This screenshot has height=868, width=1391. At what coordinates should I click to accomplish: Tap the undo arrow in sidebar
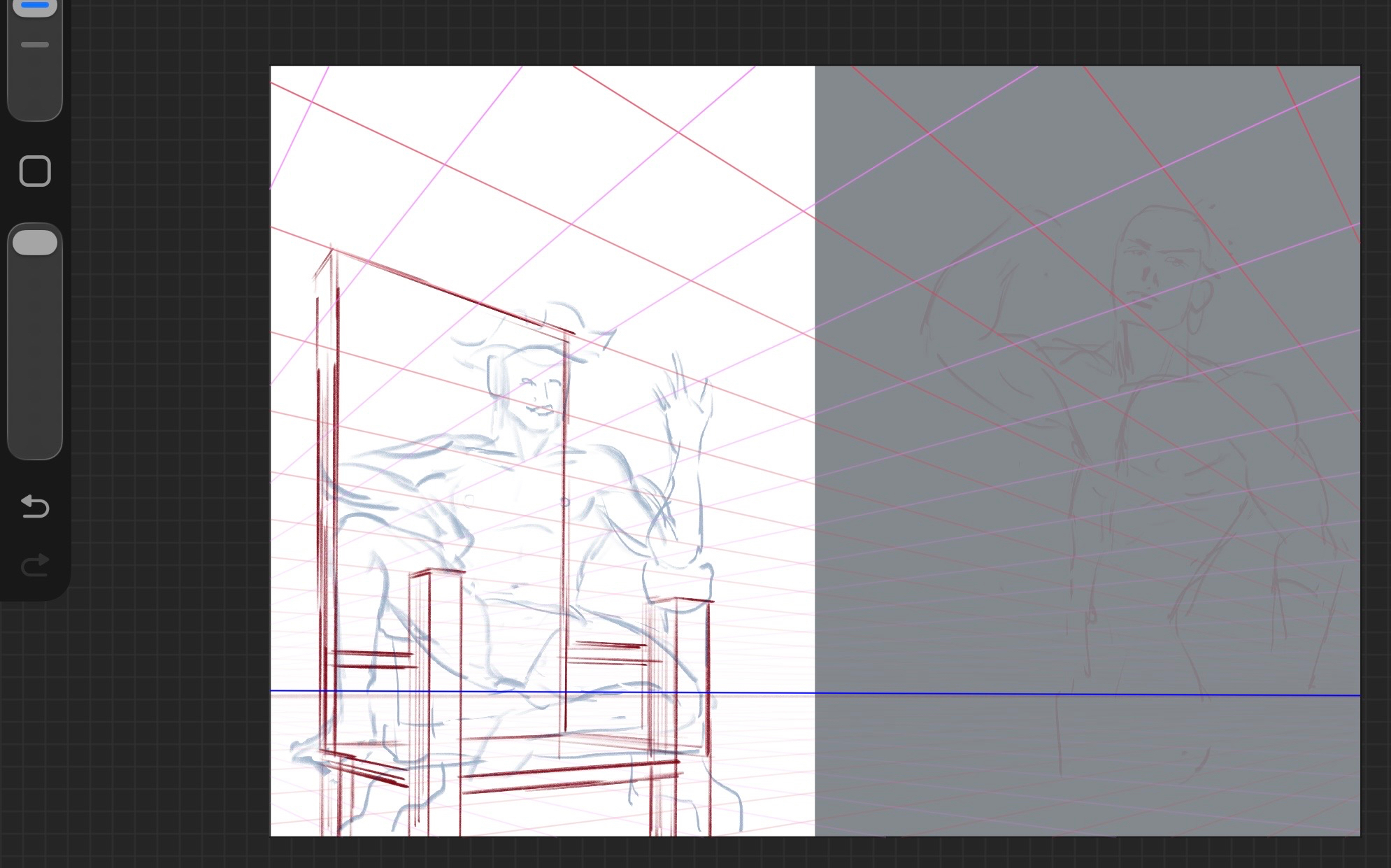[35, 506]
